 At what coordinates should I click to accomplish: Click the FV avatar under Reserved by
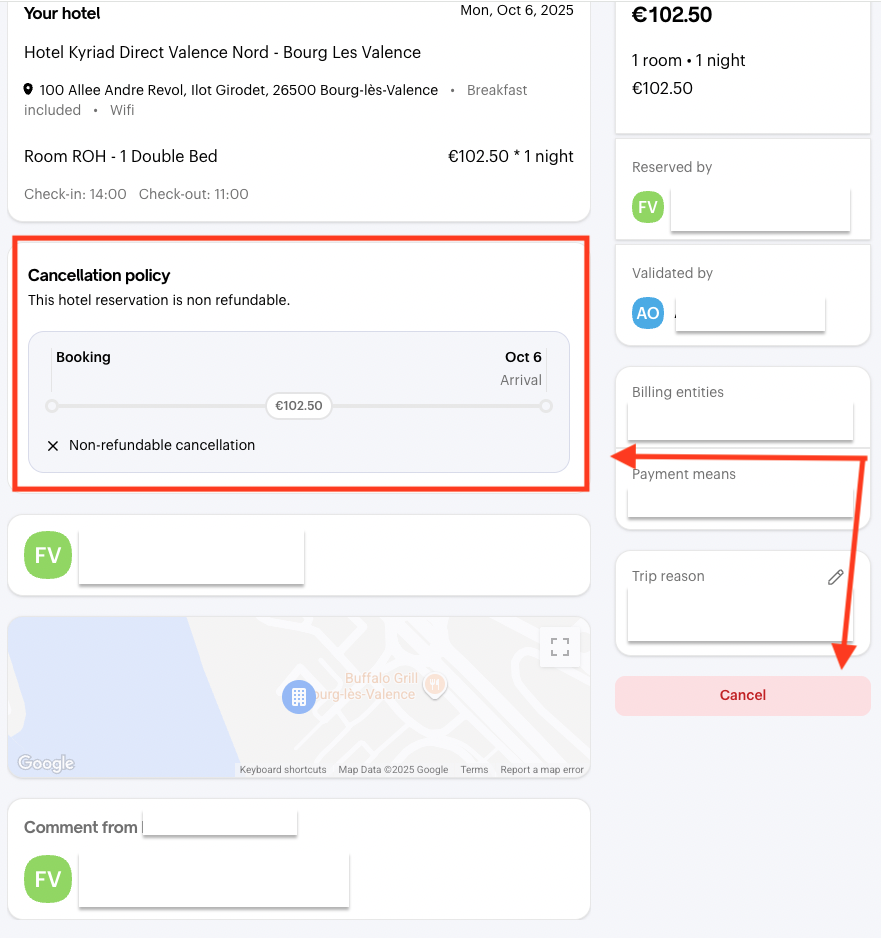click(648, 207)
